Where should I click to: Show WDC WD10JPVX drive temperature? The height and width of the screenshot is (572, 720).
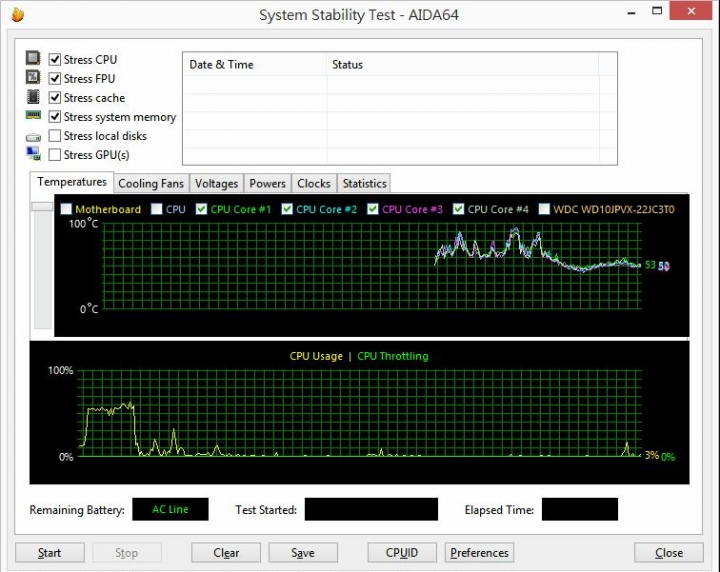click(x=544, y=209)
